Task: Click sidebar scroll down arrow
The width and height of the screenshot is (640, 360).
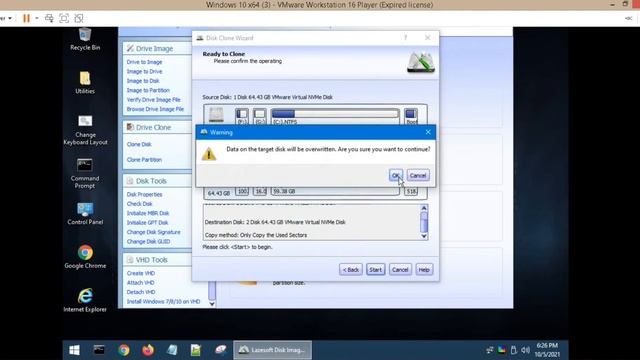Action: [x=212, y=303]
